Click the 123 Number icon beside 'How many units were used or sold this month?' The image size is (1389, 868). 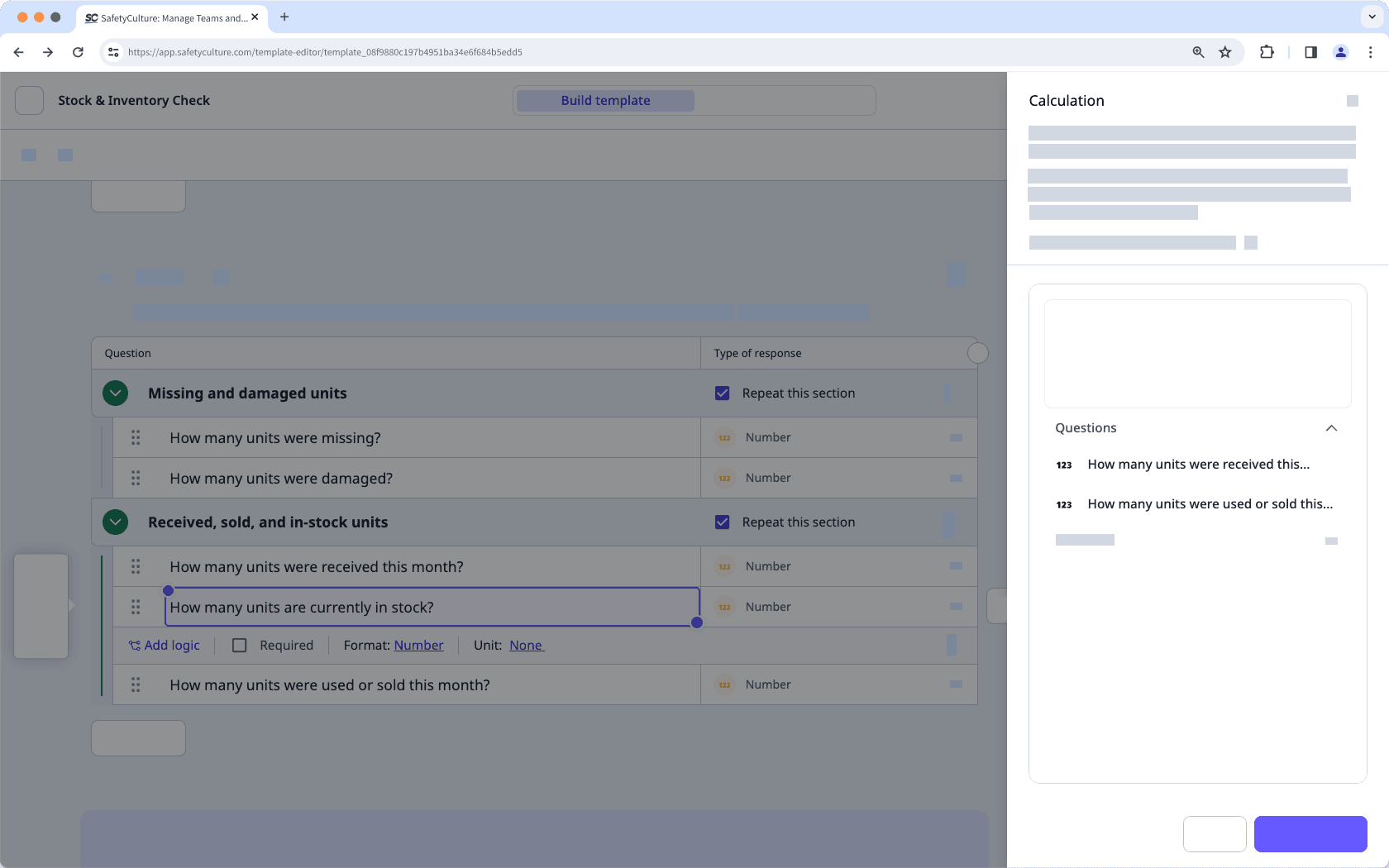click(x=724, y=684)
